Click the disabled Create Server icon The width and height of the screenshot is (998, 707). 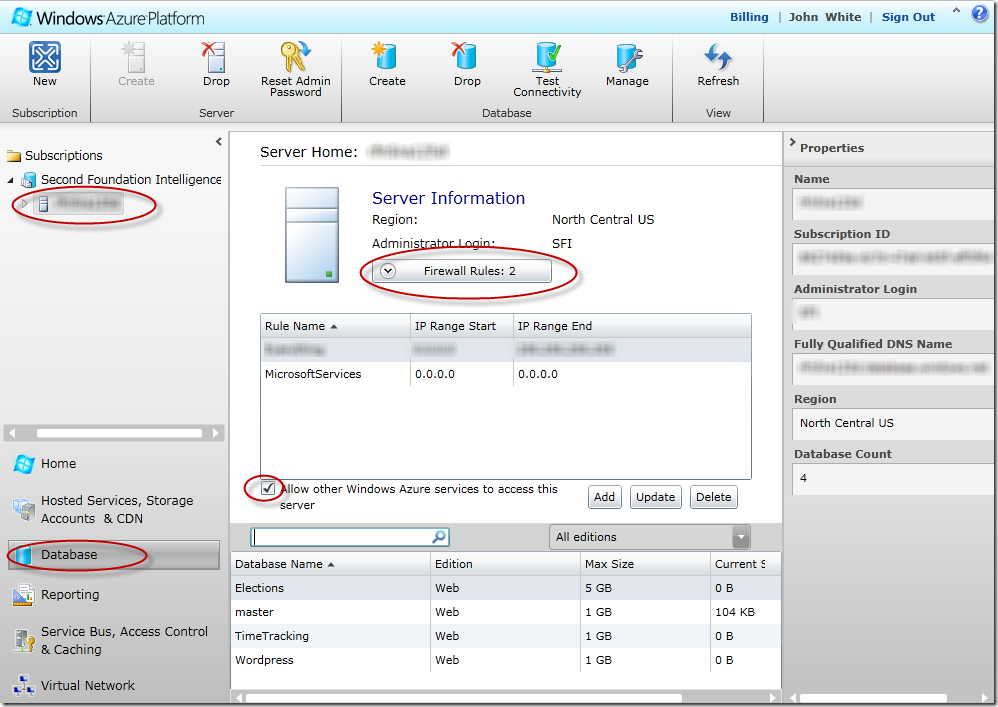(x=135, y=57)
